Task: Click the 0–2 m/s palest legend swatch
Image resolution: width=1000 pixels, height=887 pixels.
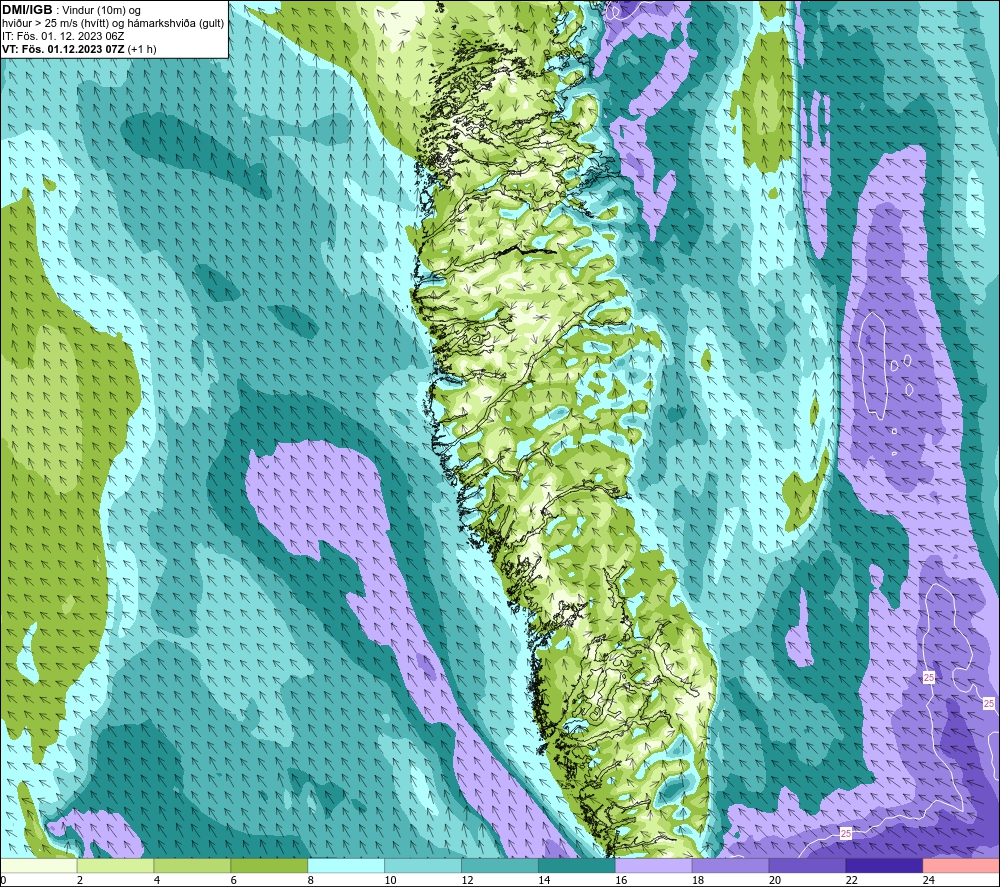Action: tap(38, 865)
